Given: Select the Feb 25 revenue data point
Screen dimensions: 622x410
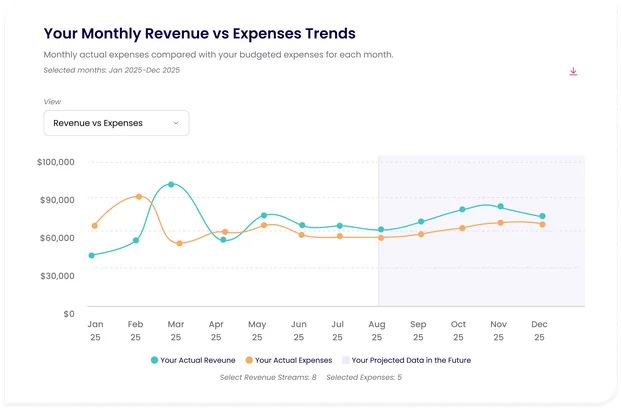Looking at the screenshot, I should [136, 240].
